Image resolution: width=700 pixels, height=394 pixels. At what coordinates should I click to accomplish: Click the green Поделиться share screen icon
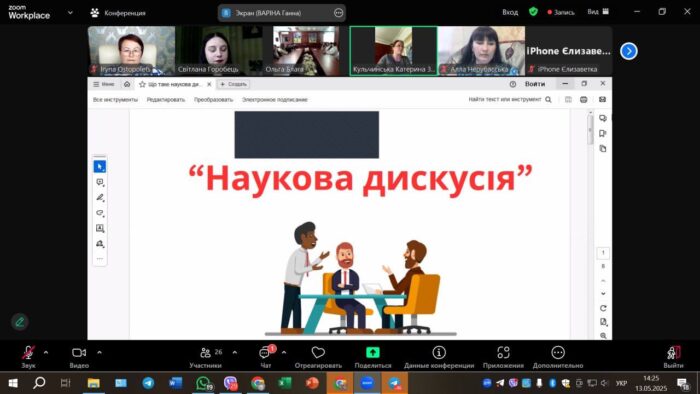(x=373, y=353)
